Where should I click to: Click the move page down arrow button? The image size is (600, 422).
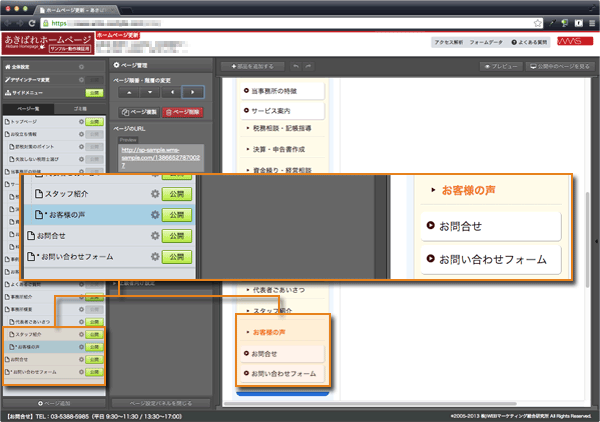point(150,92)
